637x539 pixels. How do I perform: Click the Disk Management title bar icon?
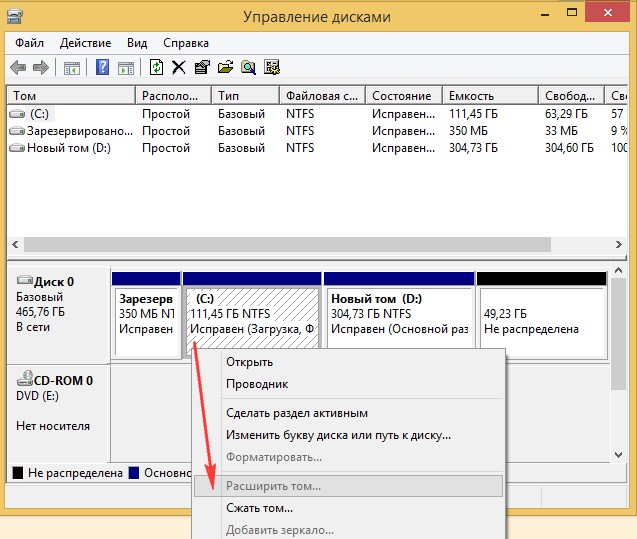tap(15, 17)
